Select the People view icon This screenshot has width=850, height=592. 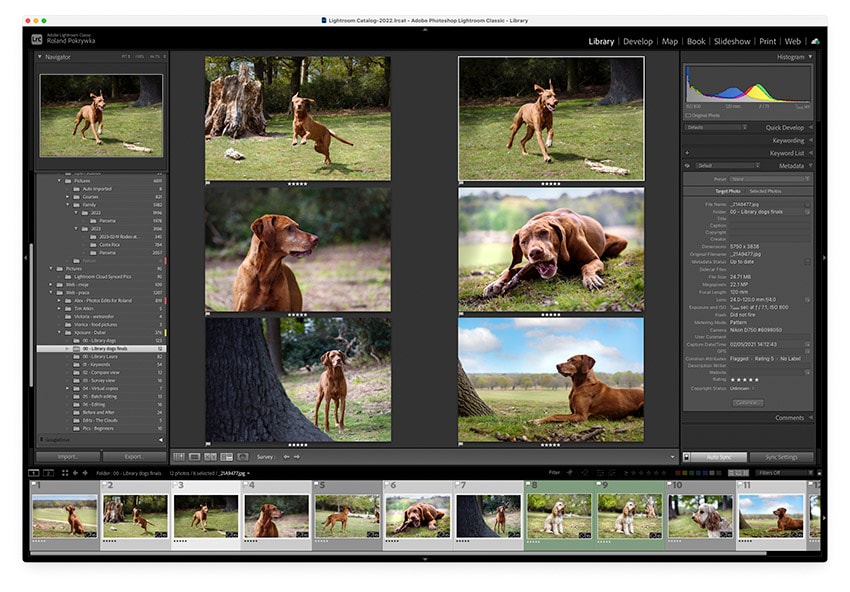[x=242, y=458]
